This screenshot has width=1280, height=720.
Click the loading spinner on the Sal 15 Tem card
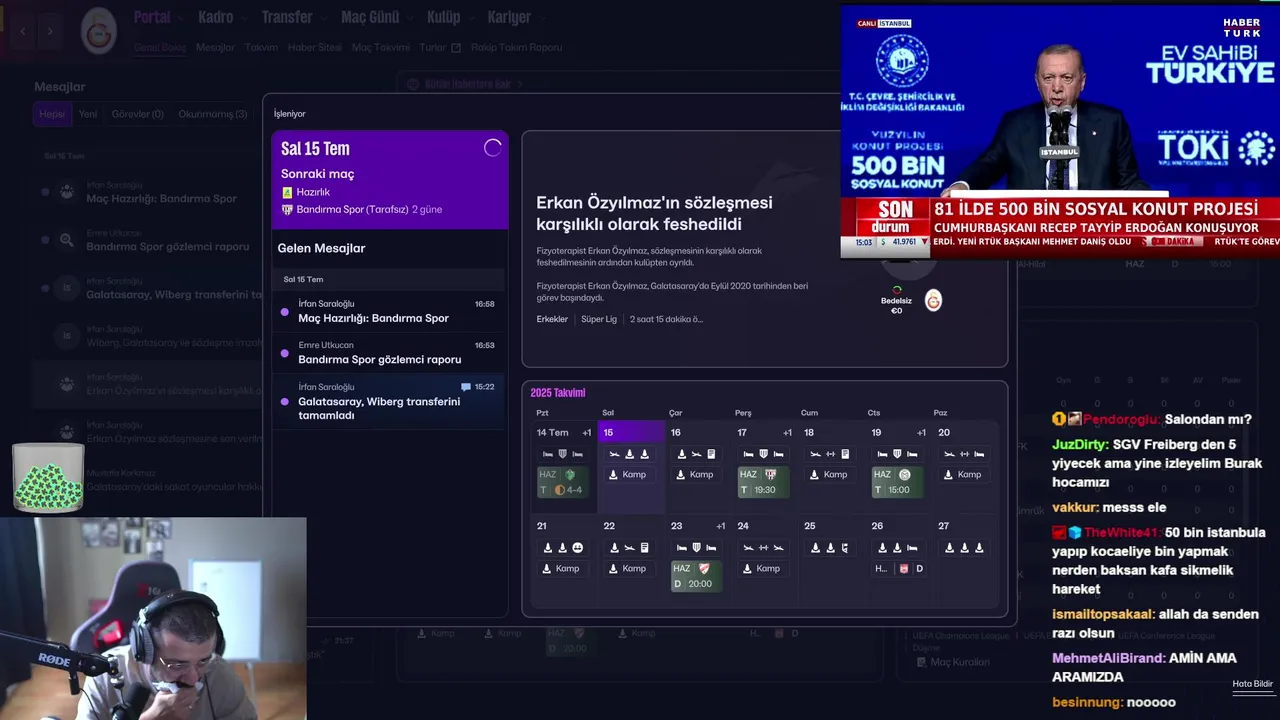[x=492, y=148]
